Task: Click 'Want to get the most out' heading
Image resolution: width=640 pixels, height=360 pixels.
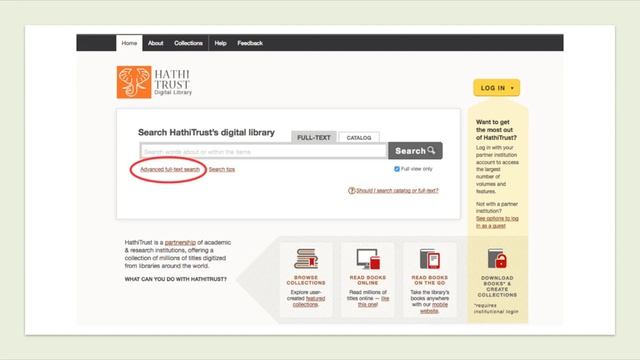Action: [x=496, y=130]
